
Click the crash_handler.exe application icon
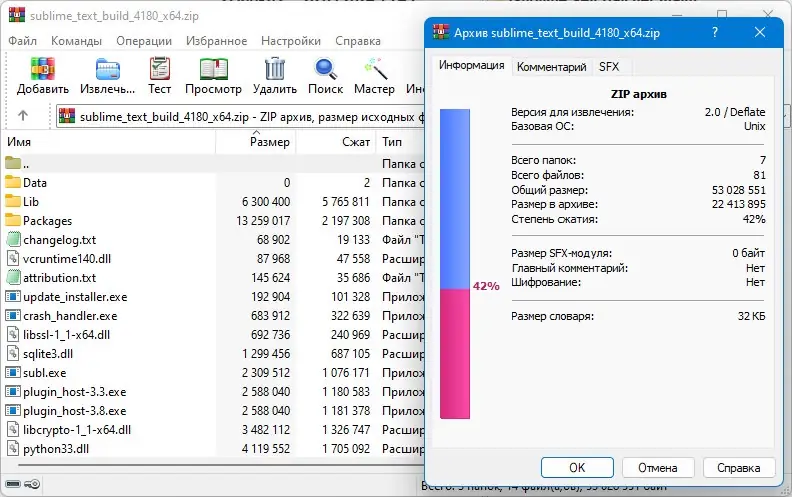[x=13, y=316]
